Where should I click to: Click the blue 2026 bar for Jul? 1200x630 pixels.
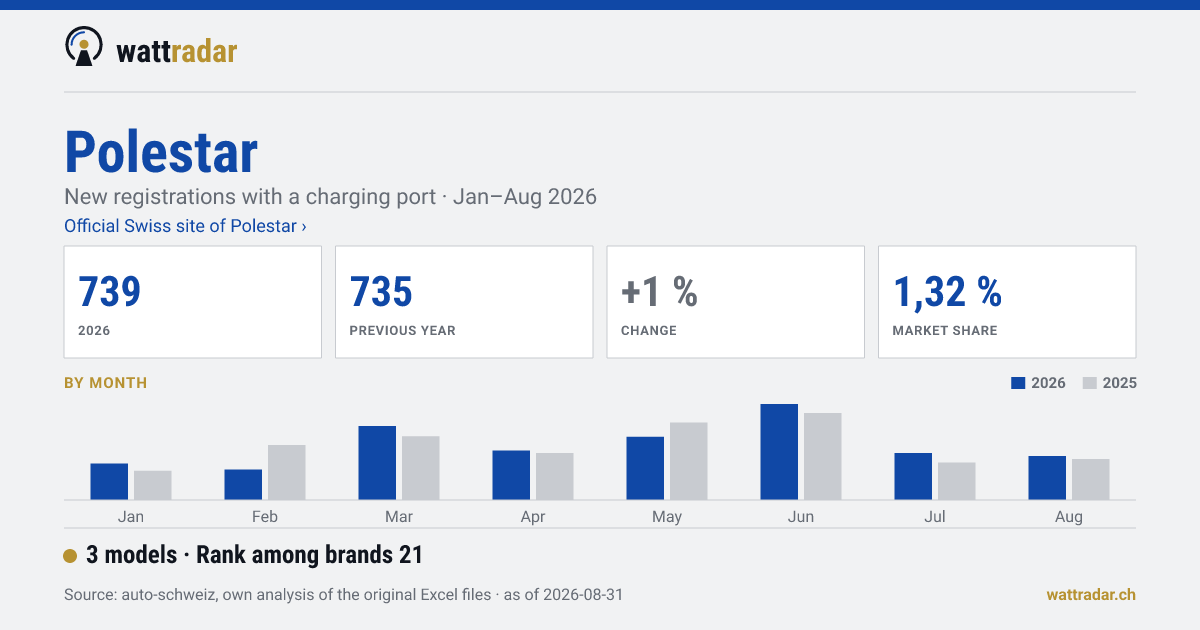tap(913, 476)
